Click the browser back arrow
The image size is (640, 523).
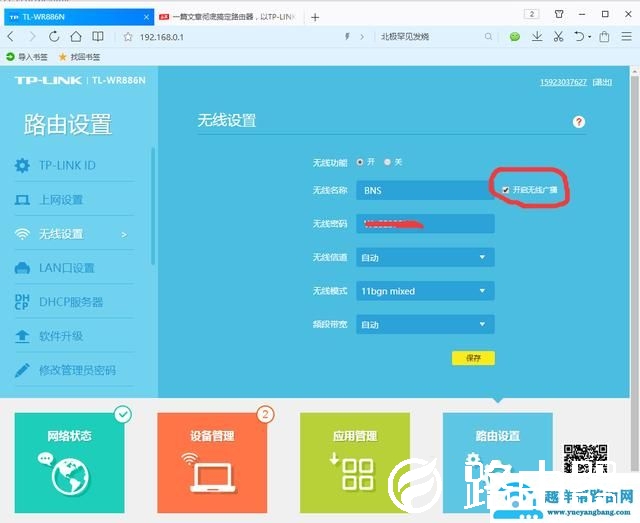coord(11,37)
